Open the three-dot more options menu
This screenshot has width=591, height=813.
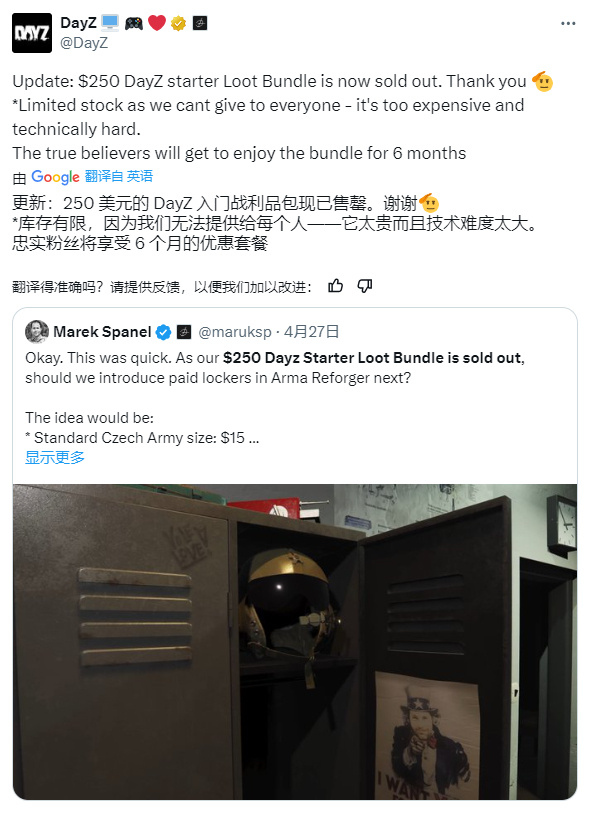(568, 23)
